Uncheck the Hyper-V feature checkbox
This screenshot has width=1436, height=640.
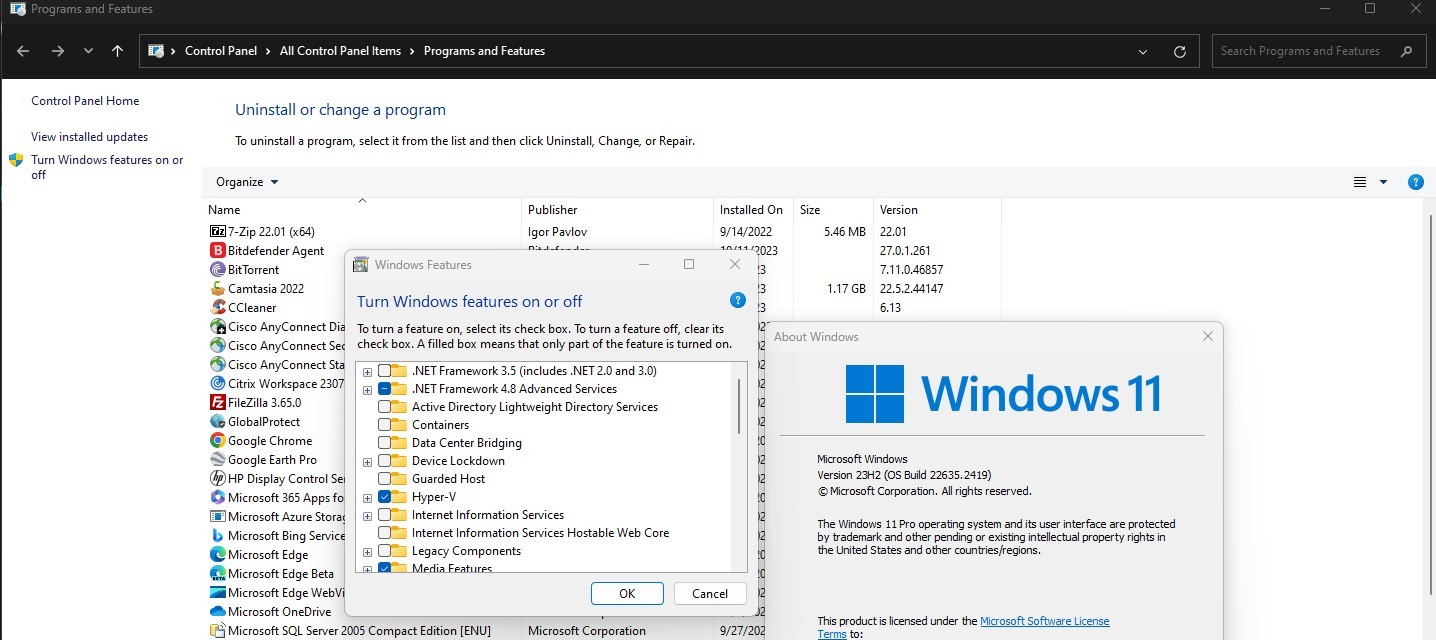(x=385, y=497)
